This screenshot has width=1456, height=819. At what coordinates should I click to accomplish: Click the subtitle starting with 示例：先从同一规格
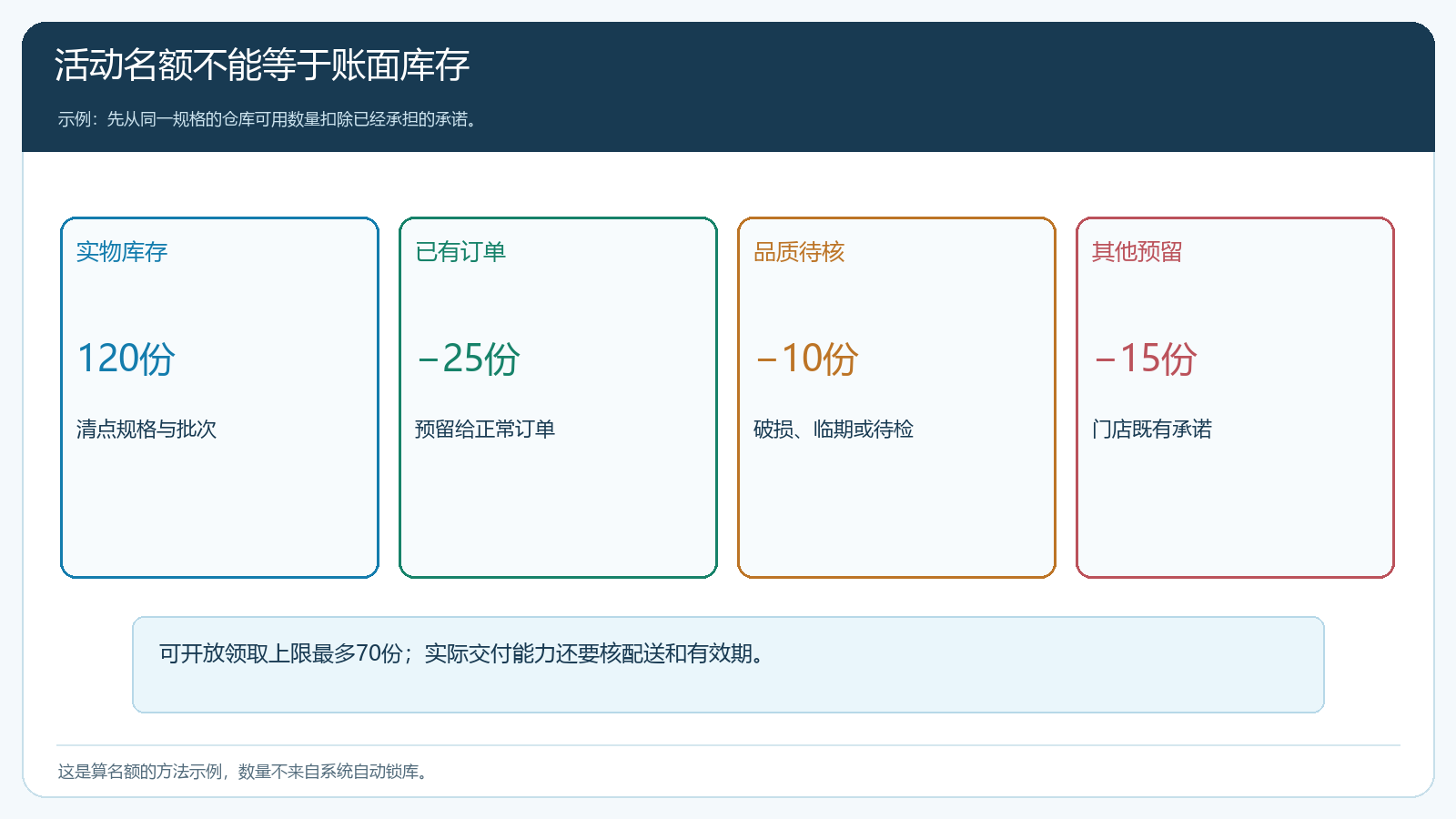[268, 119]
